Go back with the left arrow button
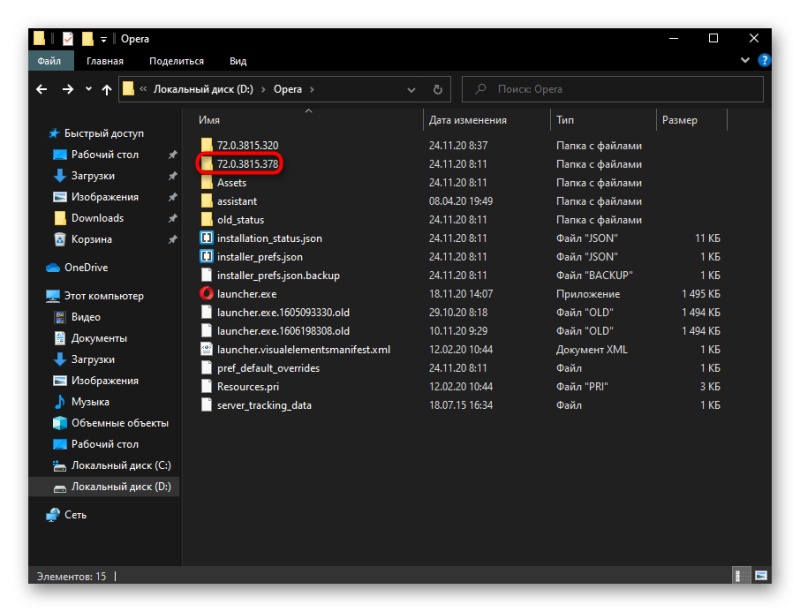Viewport: 800px width, 612px height. tap(42, 89)
